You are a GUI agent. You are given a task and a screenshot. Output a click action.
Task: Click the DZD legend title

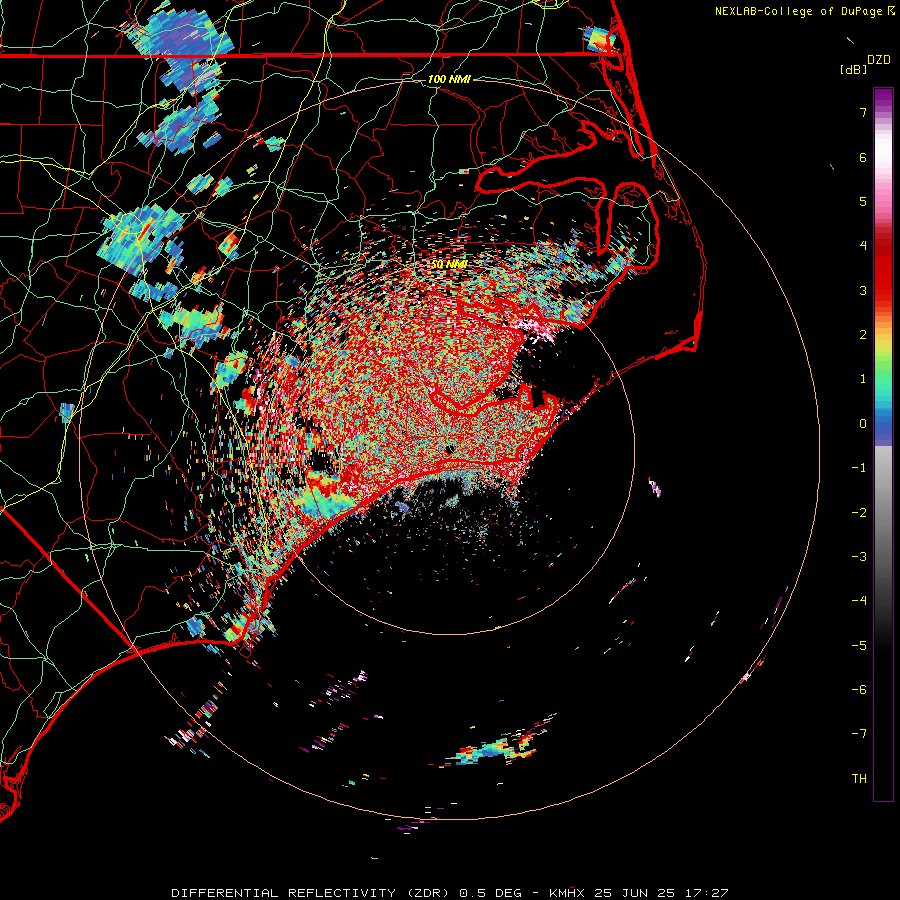pyautogui.click(x=879, y=60)
